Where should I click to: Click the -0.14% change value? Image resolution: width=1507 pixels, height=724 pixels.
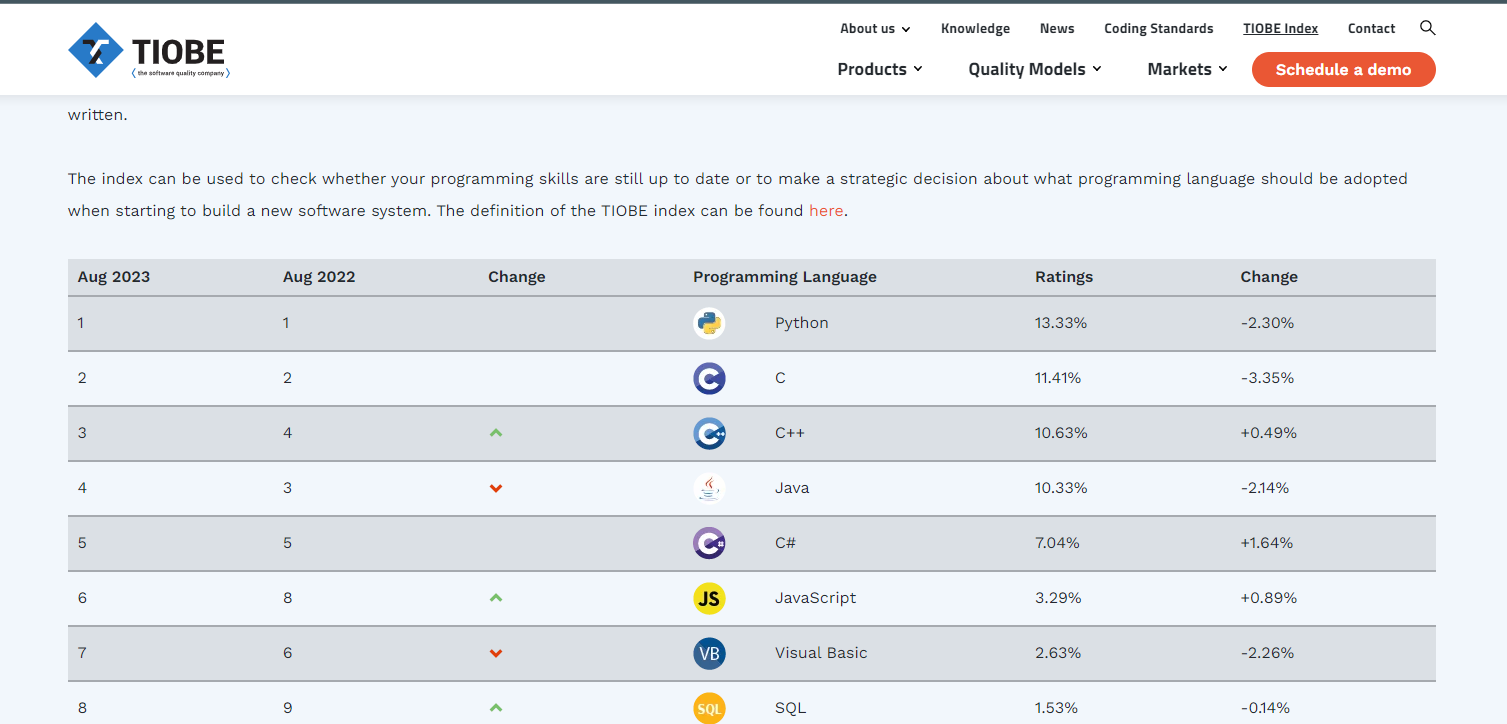[x=1265, y=708]
